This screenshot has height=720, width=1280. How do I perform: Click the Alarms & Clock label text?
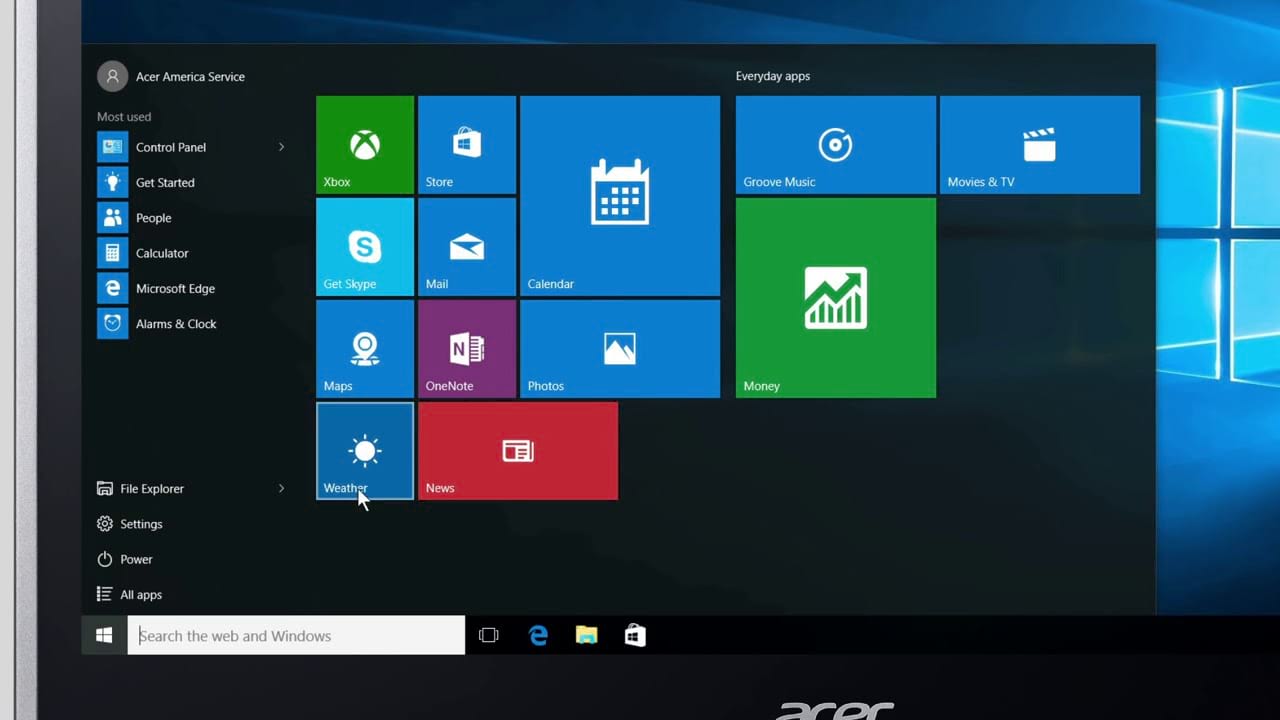[176, 324]
